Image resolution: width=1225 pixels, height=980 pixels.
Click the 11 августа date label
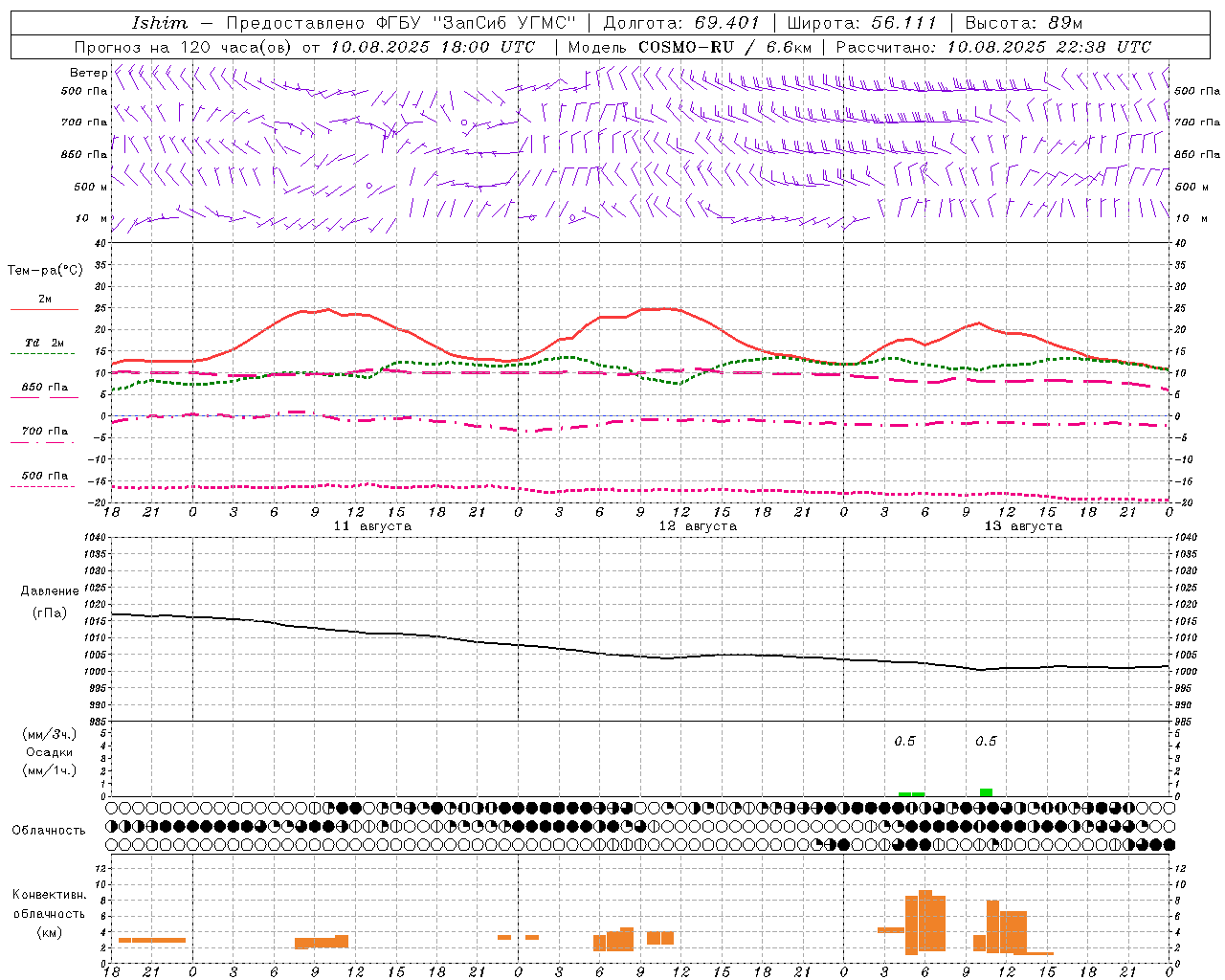tap(372, 526)
